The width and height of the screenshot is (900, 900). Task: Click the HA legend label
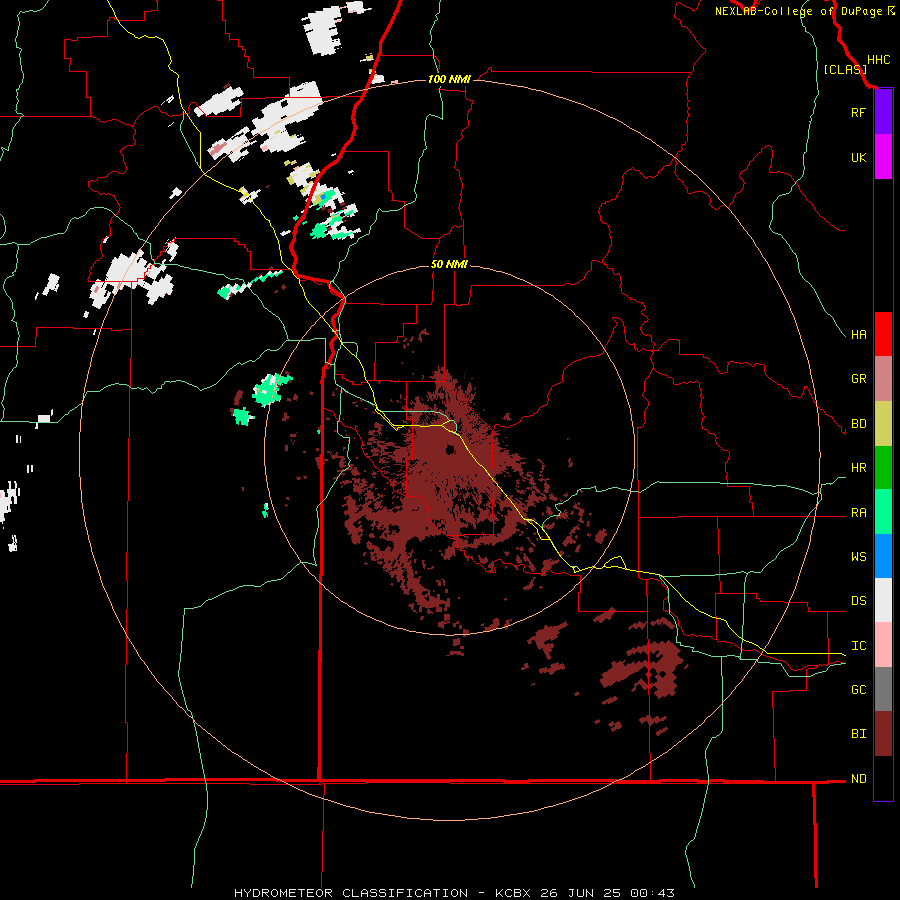[858, 335]
